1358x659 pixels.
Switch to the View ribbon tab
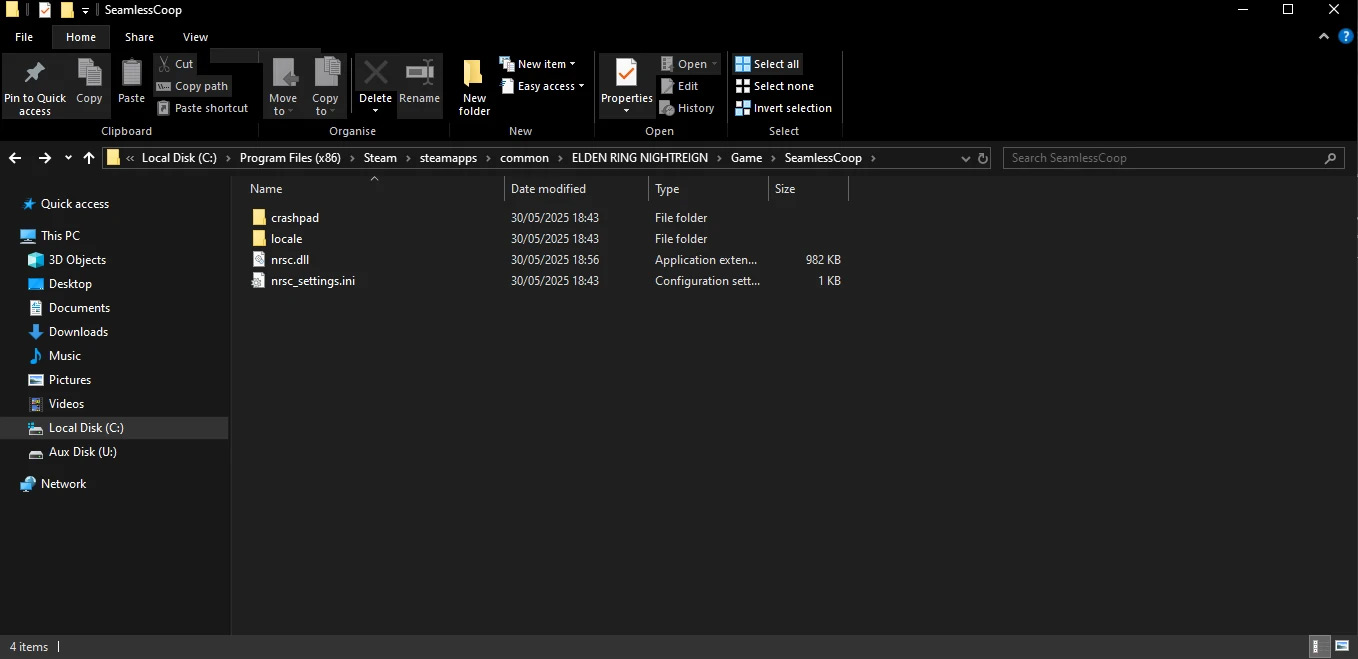coord(195,37)
